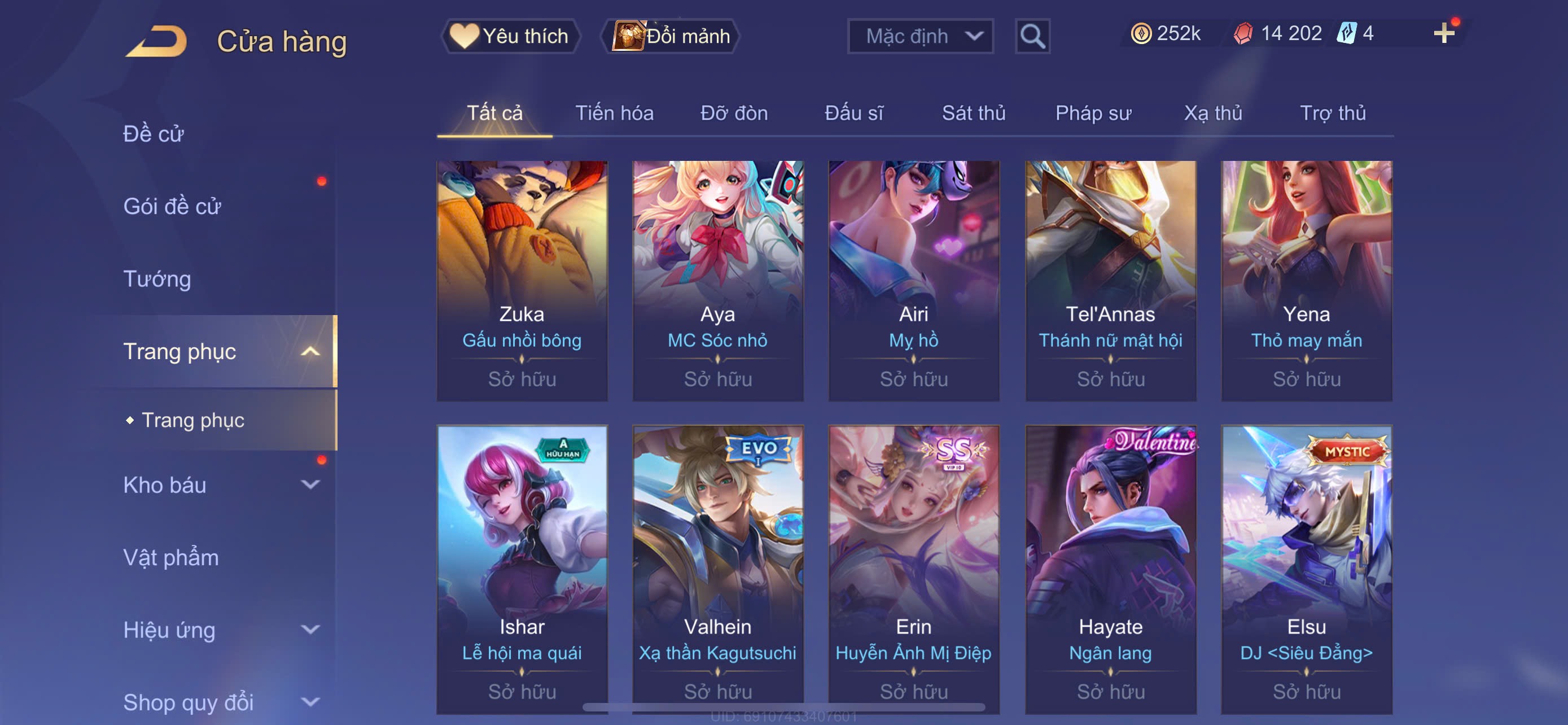Tap the red gem currency icon
Screen dimensions: 1568x725
[1243, 33]
